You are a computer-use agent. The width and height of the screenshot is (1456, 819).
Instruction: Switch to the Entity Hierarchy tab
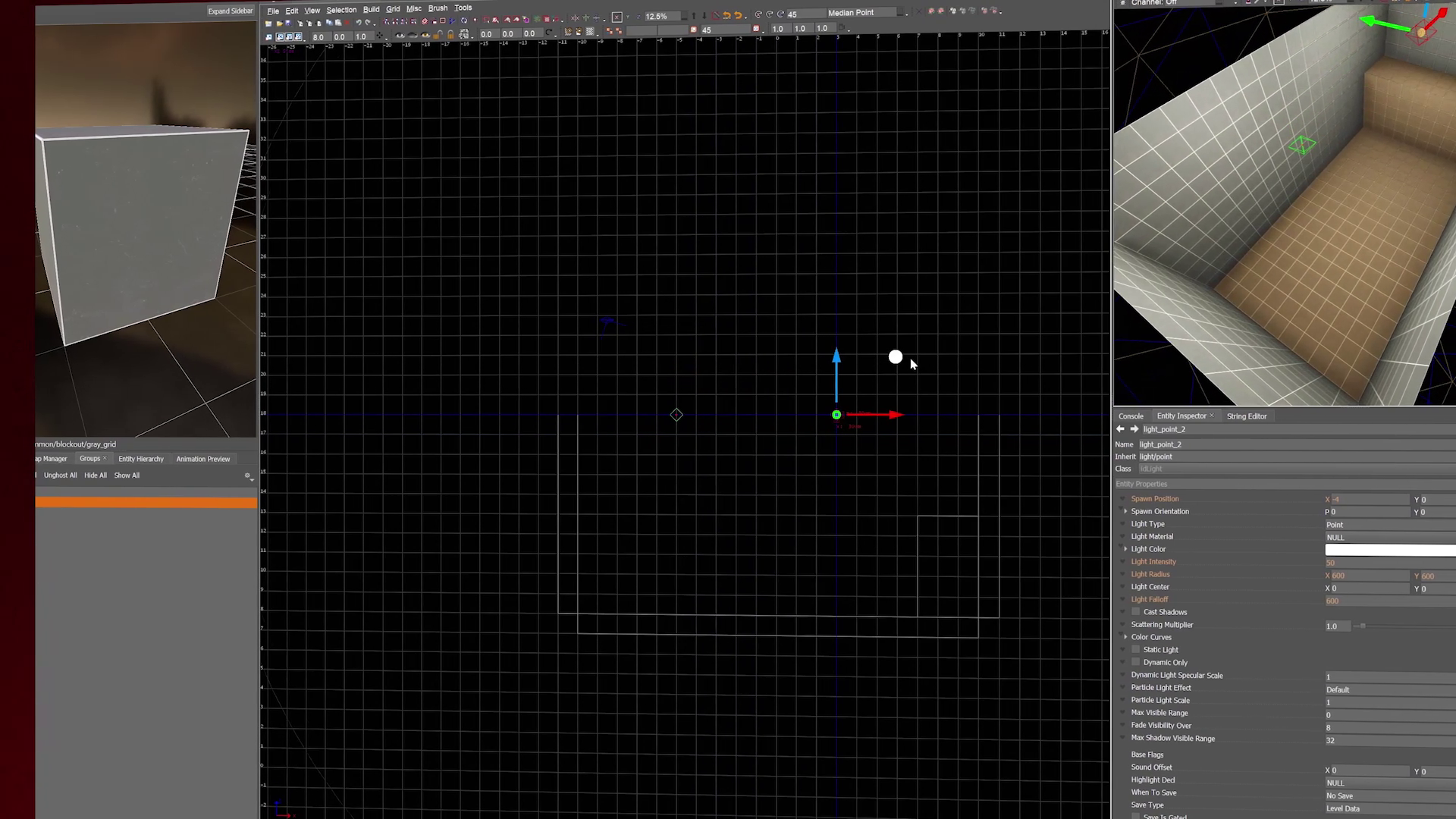[x=141, y=459]
